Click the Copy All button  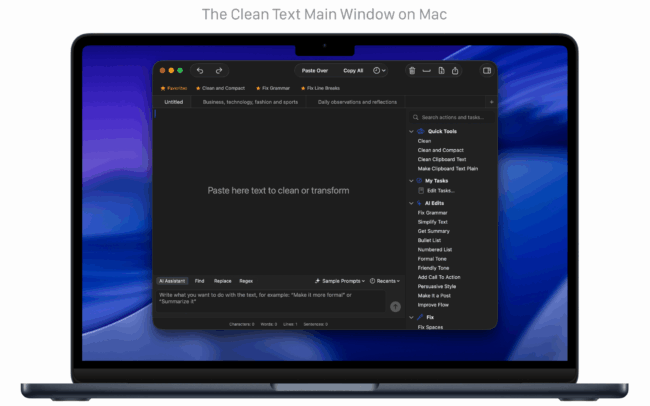[x=353, y=71]
